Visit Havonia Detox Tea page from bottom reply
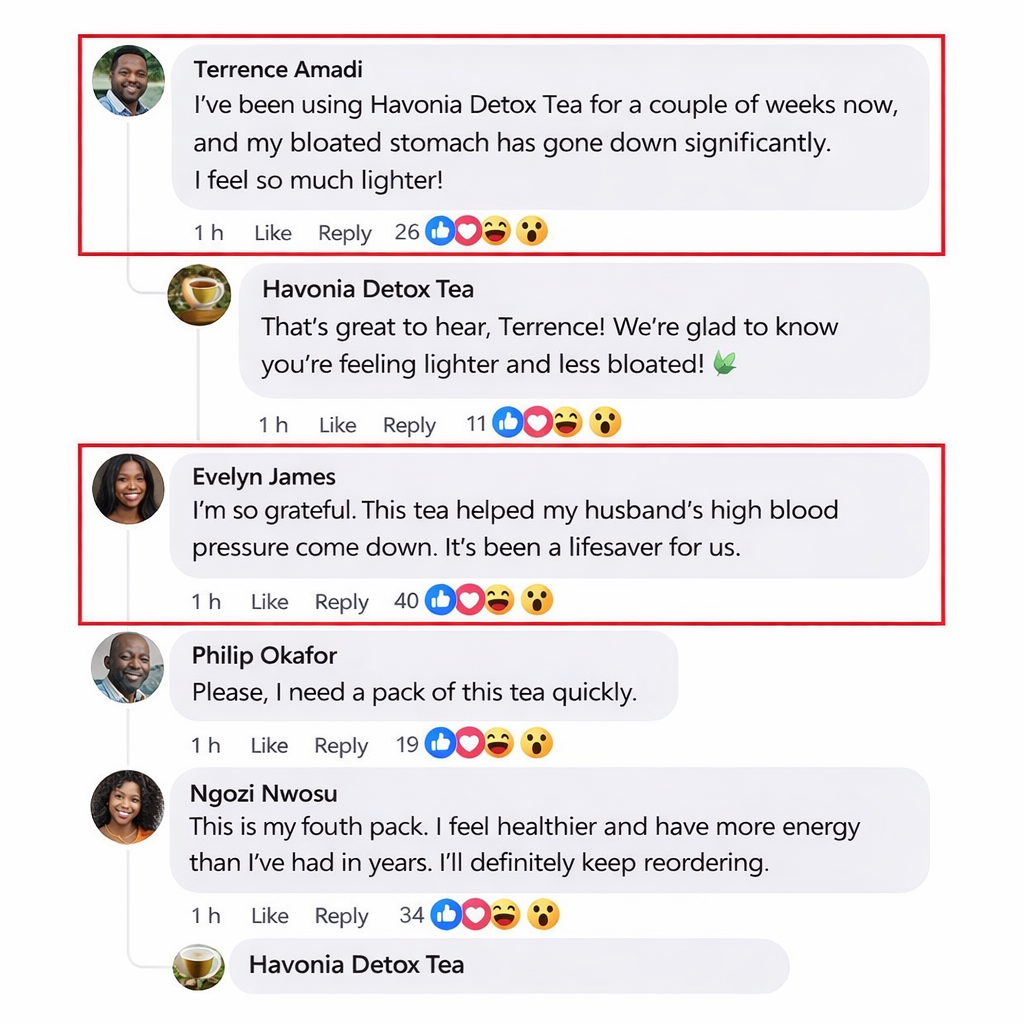1024x1024 pixels. [x=356, y=965]
